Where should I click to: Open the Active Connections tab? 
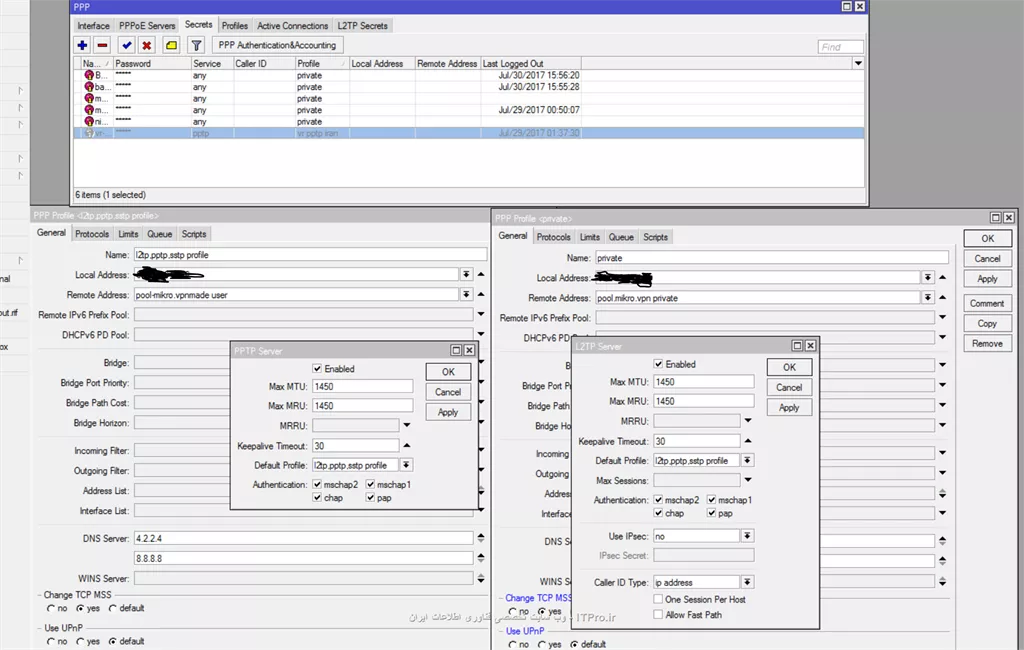pos(293,25)
